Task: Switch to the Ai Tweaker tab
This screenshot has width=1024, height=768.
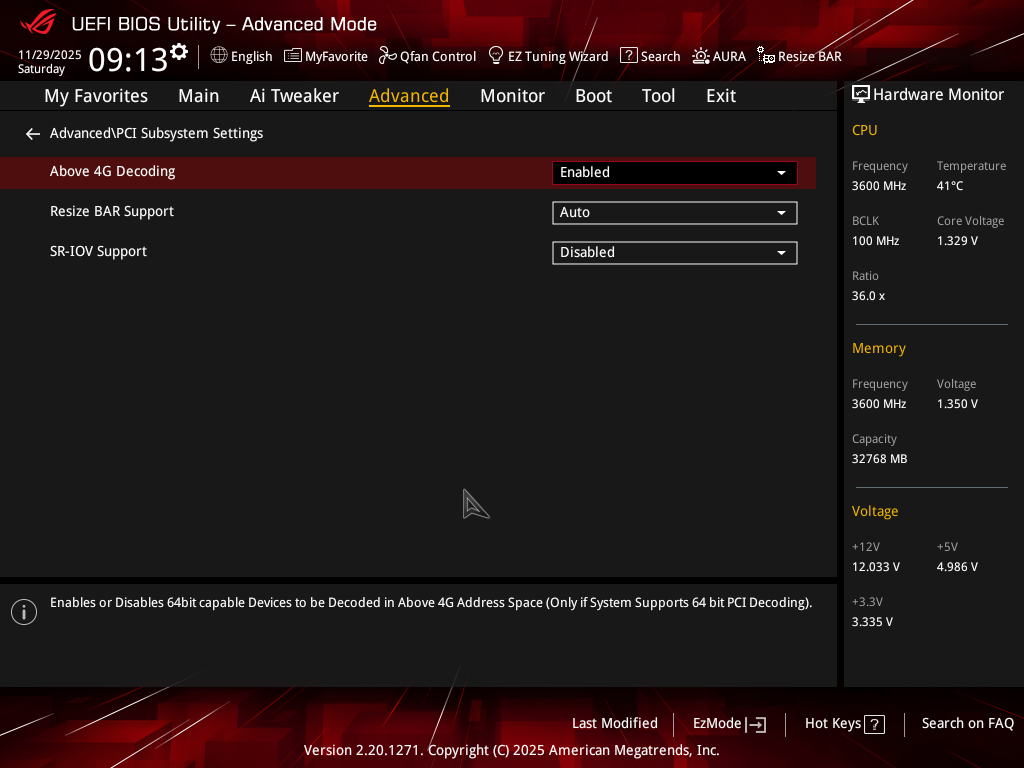Action: pyautogui.click(x=294, y=96)
